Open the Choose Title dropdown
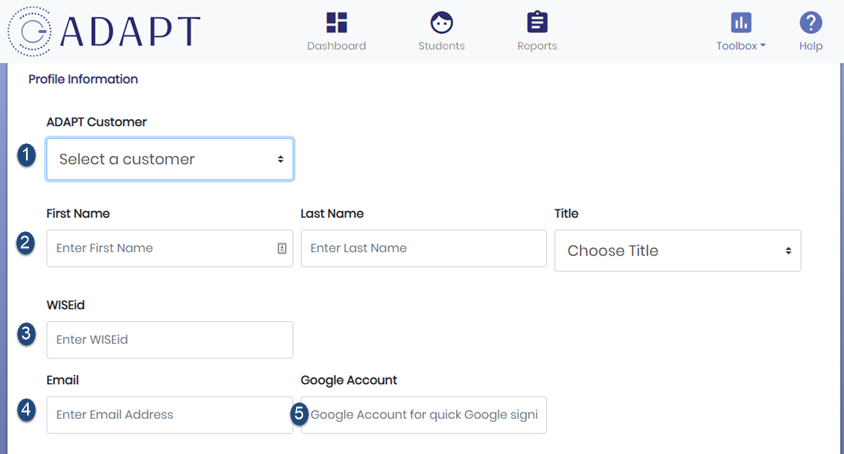844x454 pixels. (x=677, y=250)
